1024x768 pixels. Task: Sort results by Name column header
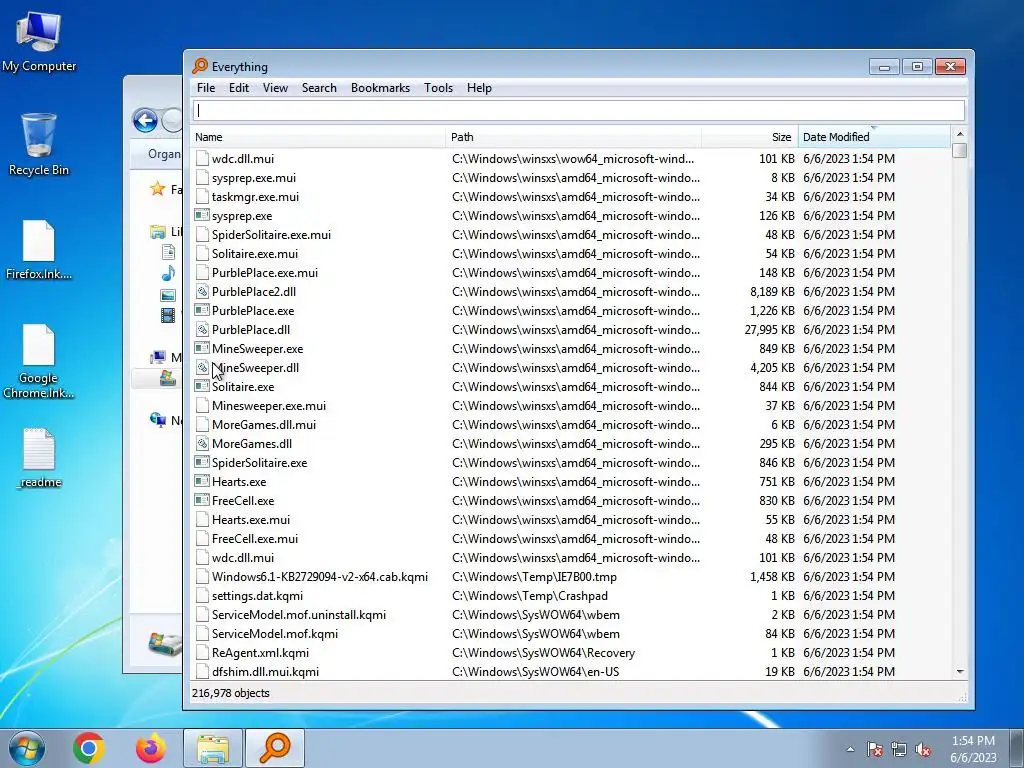[x=319, y=137]
